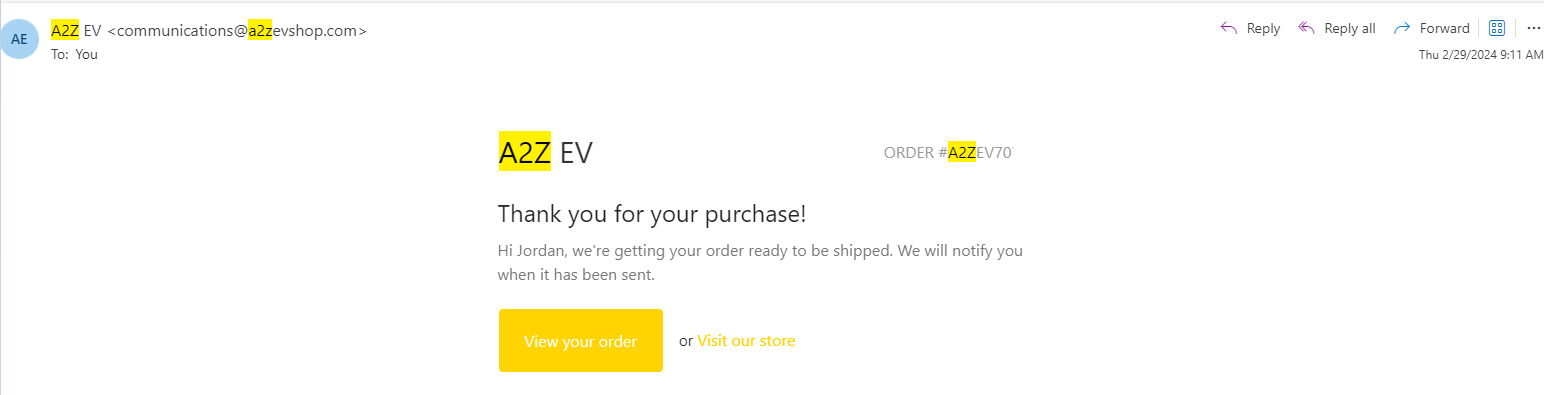This screenshot has width=1544, height=395.
Task: Select the Reply text label
Action: pyautogui.click(x=1263, y=28)
